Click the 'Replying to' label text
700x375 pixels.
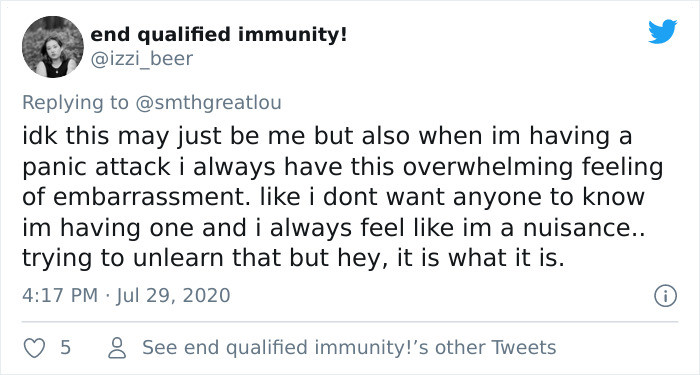75,102
